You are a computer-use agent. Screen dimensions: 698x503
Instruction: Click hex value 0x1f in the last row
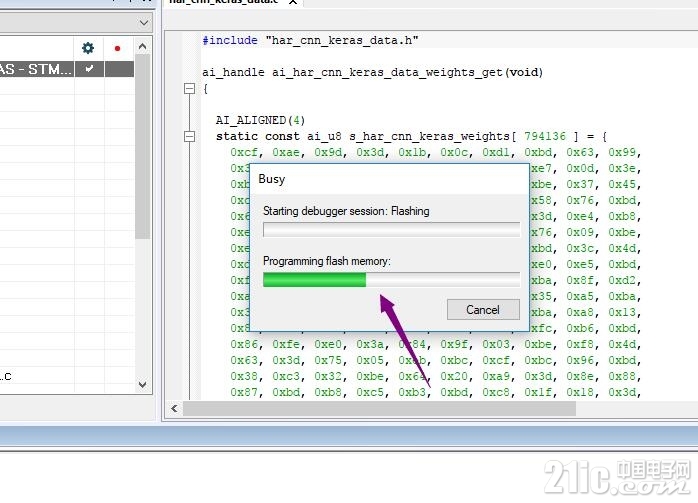tap(538, 392)
